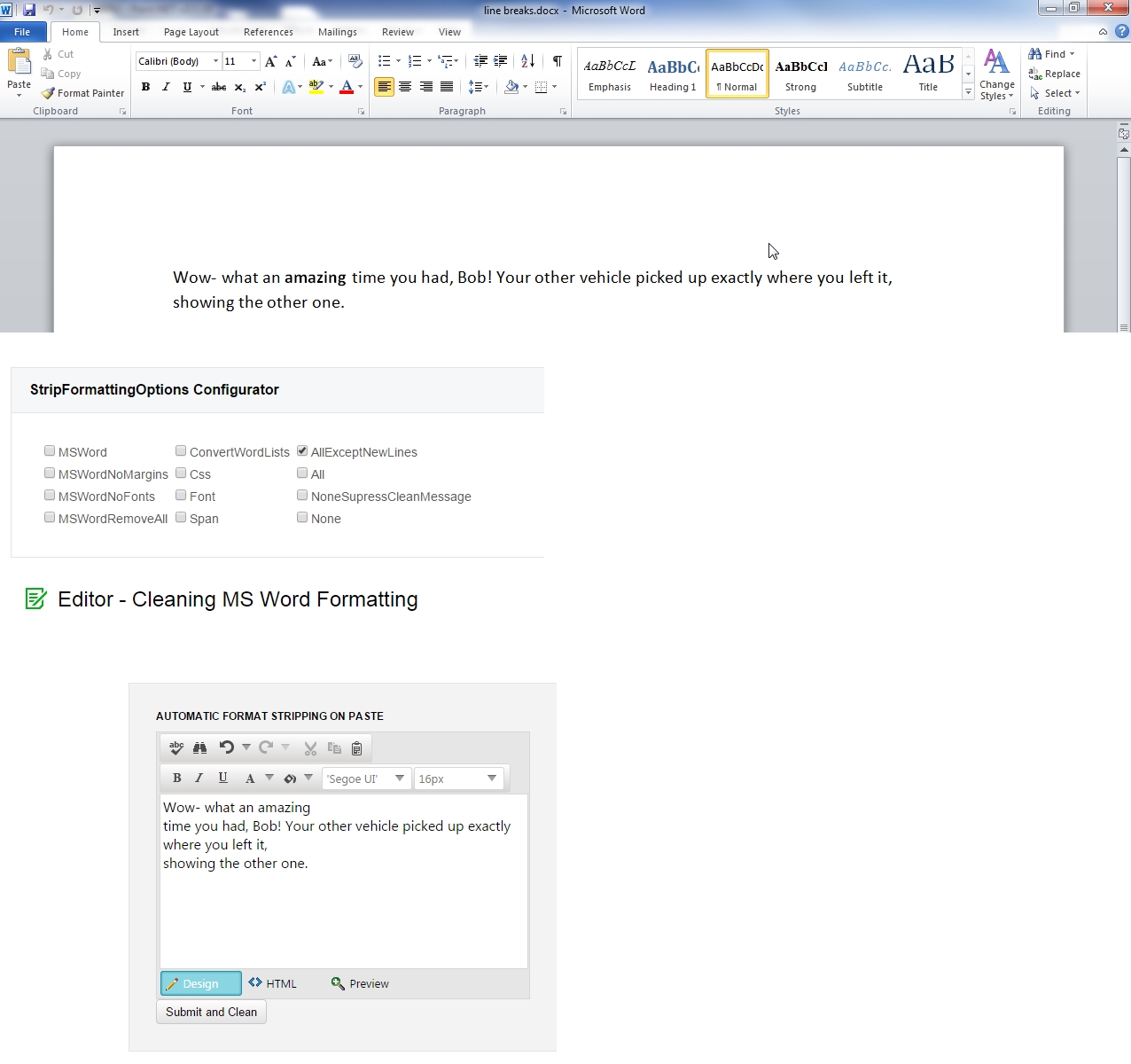This screenshot has width=1131, height=1064.
Task: Click the Paste clipboard icon in Word
Action: pos(19,62)
